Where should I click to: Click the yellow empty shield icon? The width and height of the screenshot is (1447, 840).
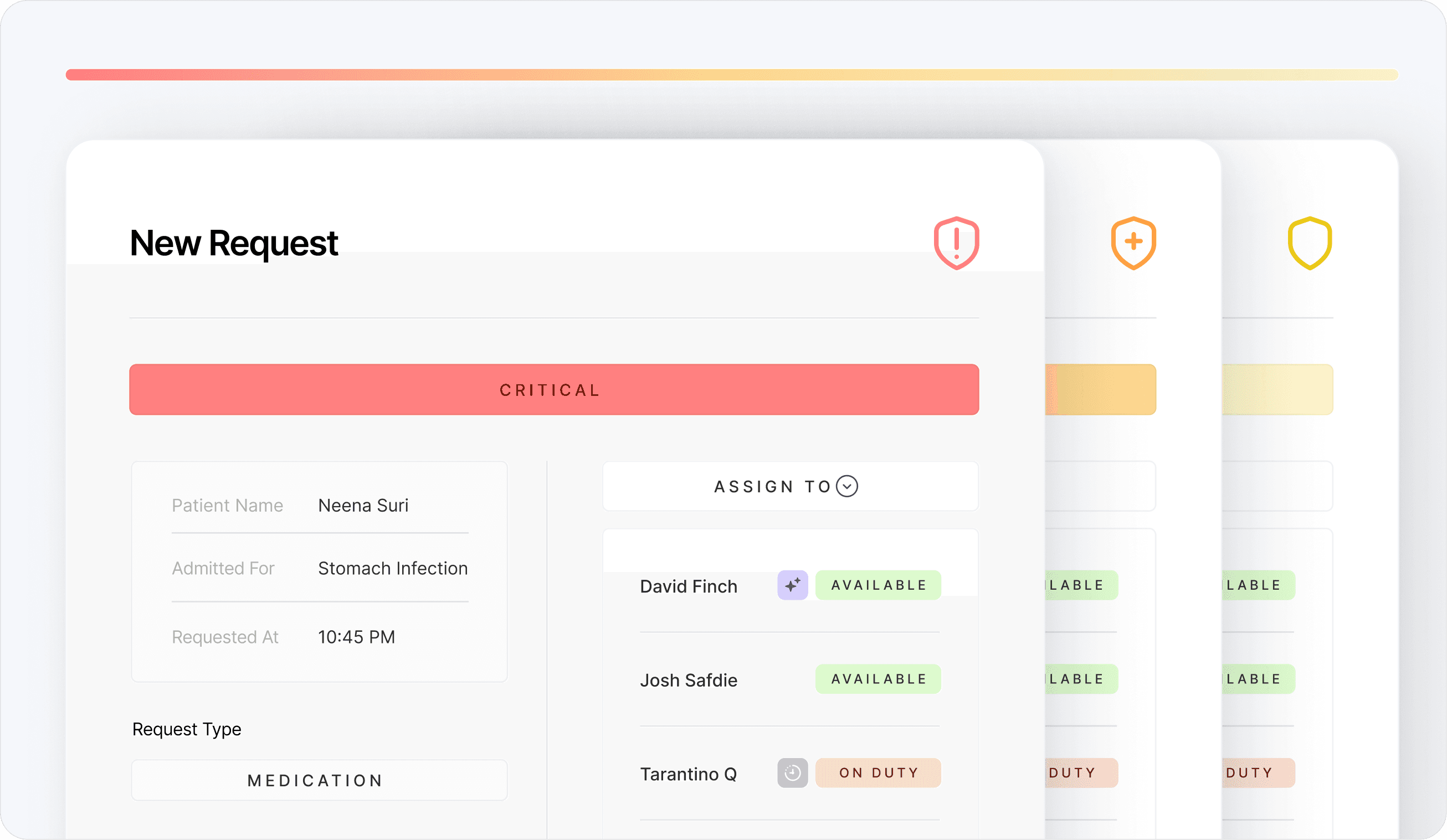(1309, 243)
